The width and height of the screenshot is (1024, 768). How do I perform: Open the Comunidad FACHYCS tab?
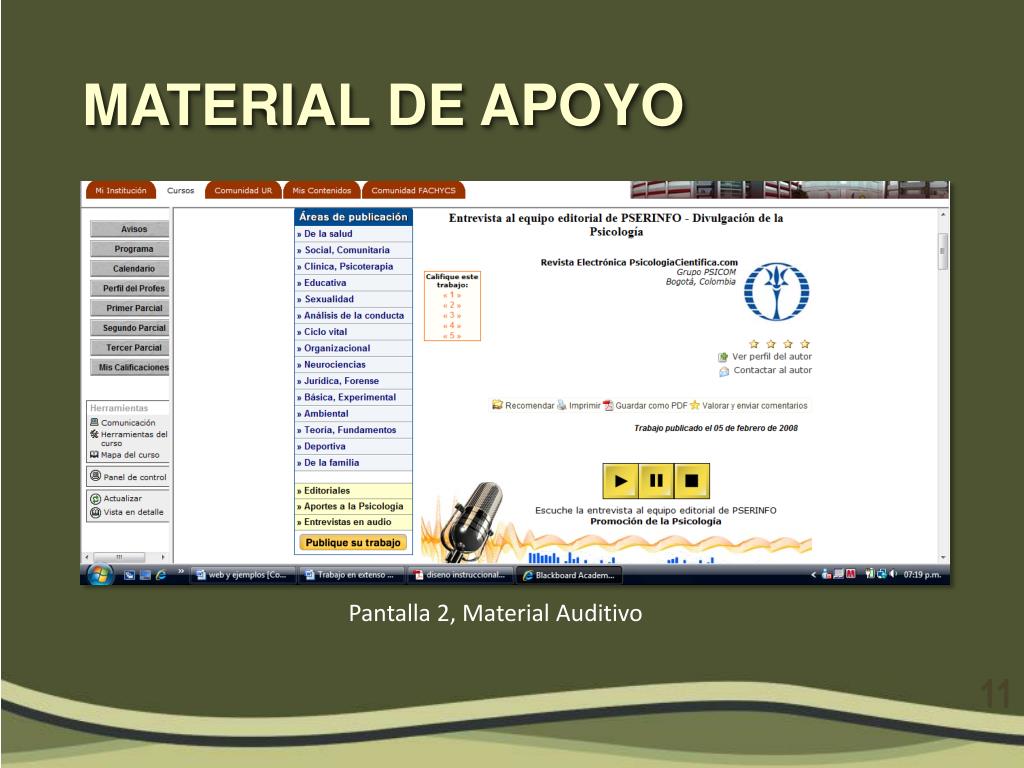point(413,190)
